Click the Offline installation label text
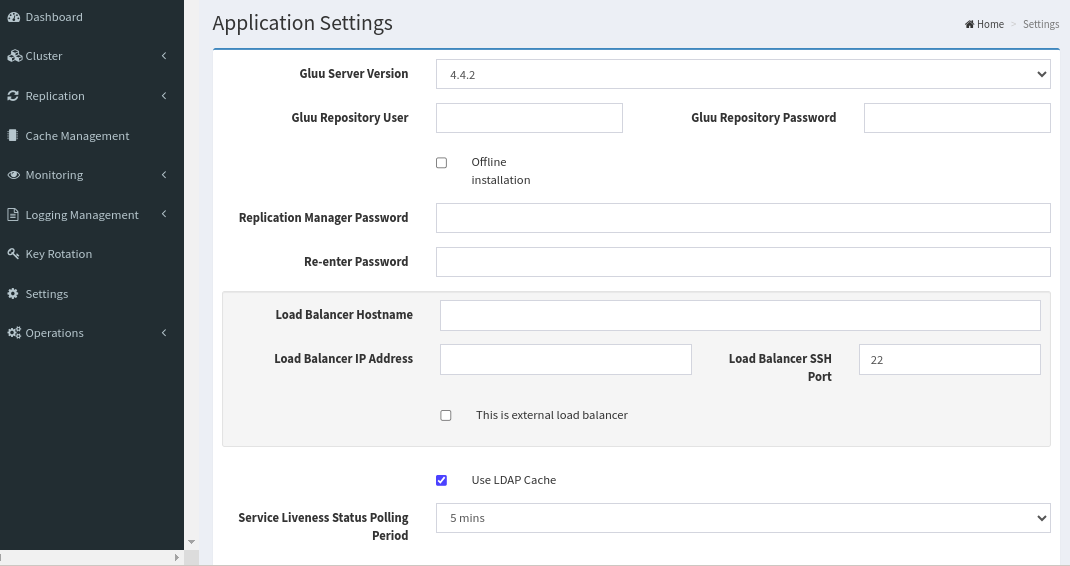Screen dimensions: 1070x566 click(500, 171)
